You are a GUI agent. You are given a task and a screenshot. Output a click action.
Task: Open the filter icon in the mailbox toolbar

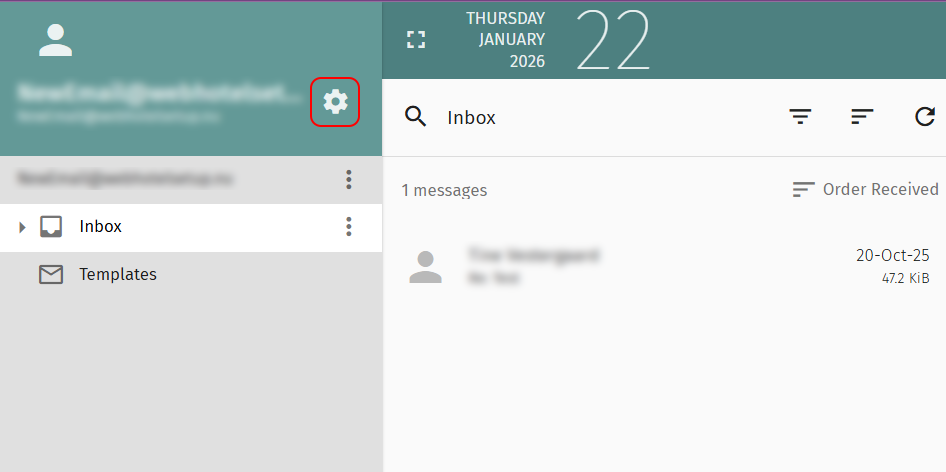(800, 116)
